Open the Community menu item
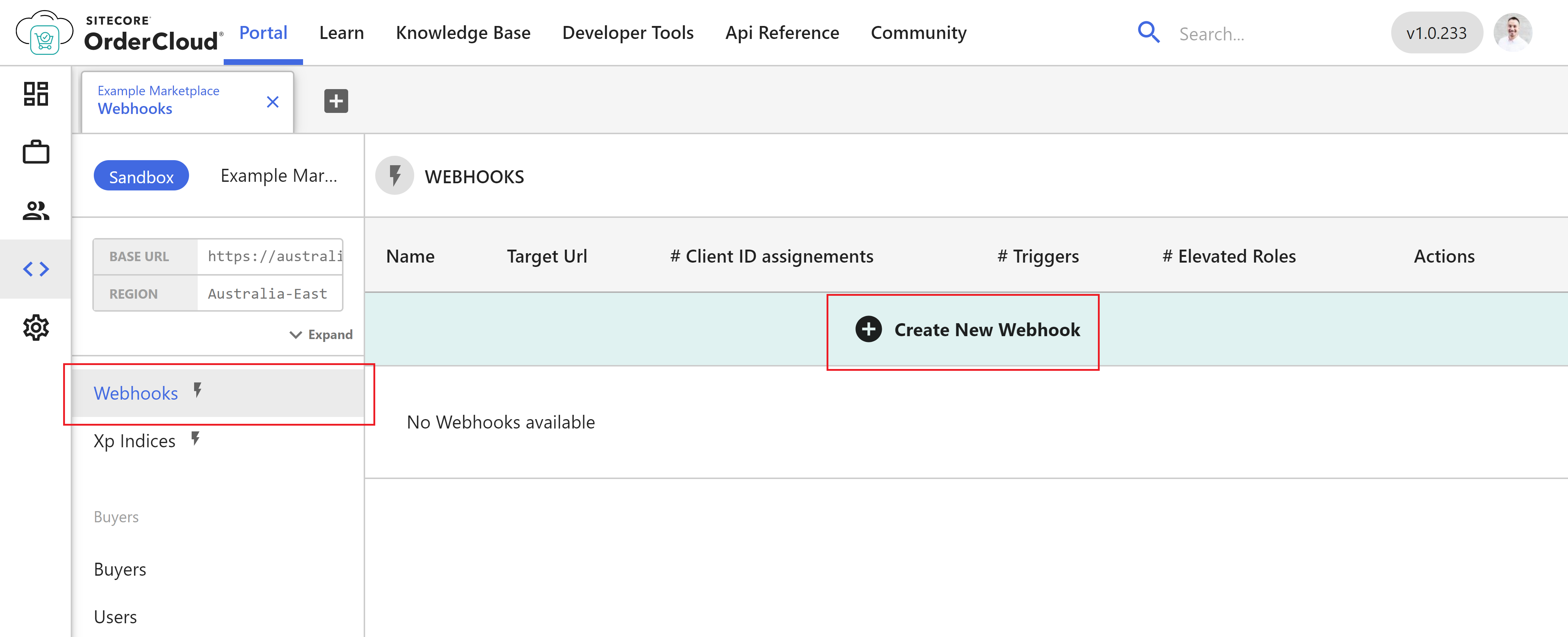The width and height of the screenshot is (1568, 637). click(x=919, y=33)
